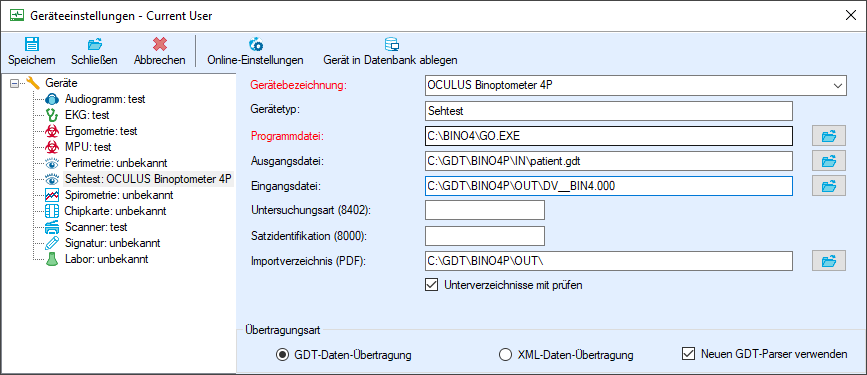Select the Audiogramm: test entry

pyautogui.click(x=105, y=100)
